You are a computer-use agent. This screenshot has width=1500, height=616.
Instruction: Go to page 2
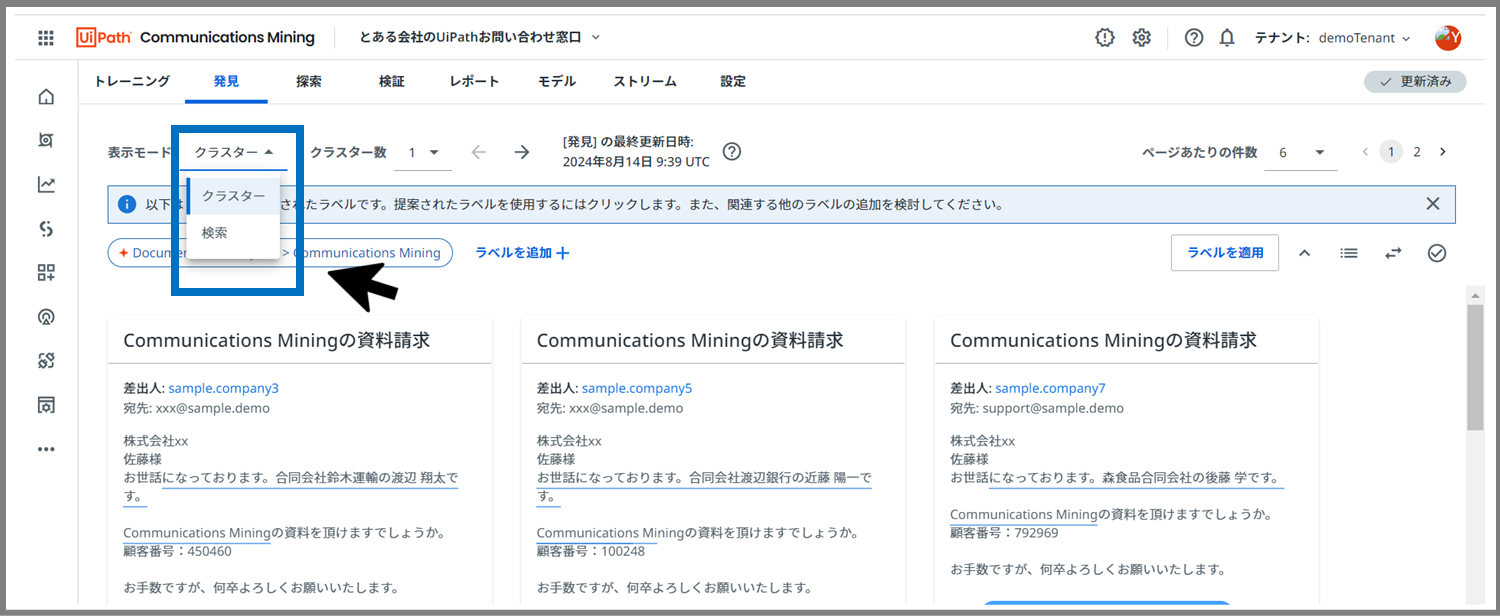(1417, 152)
